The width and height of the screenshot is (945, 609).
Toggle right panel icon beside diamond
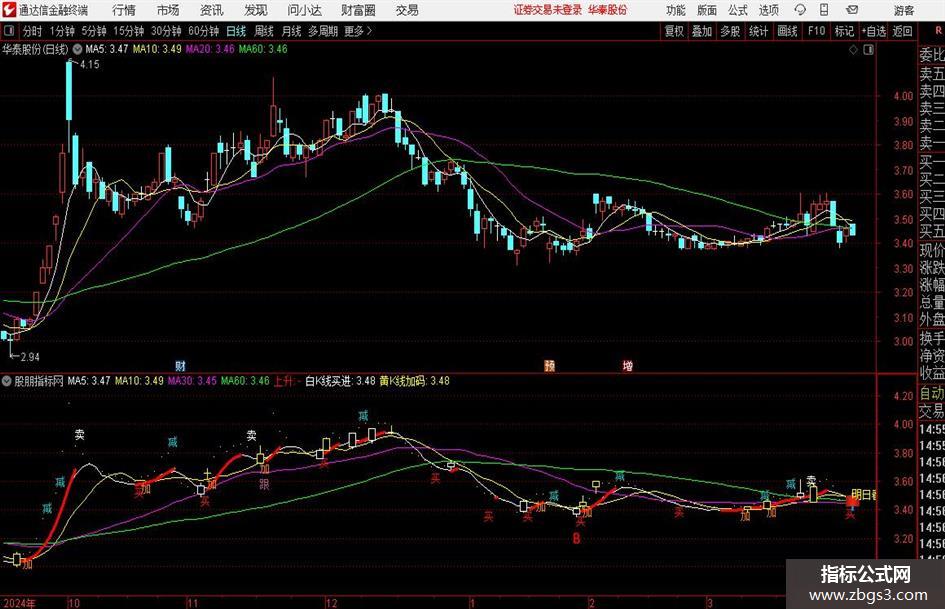coord(868,50)
